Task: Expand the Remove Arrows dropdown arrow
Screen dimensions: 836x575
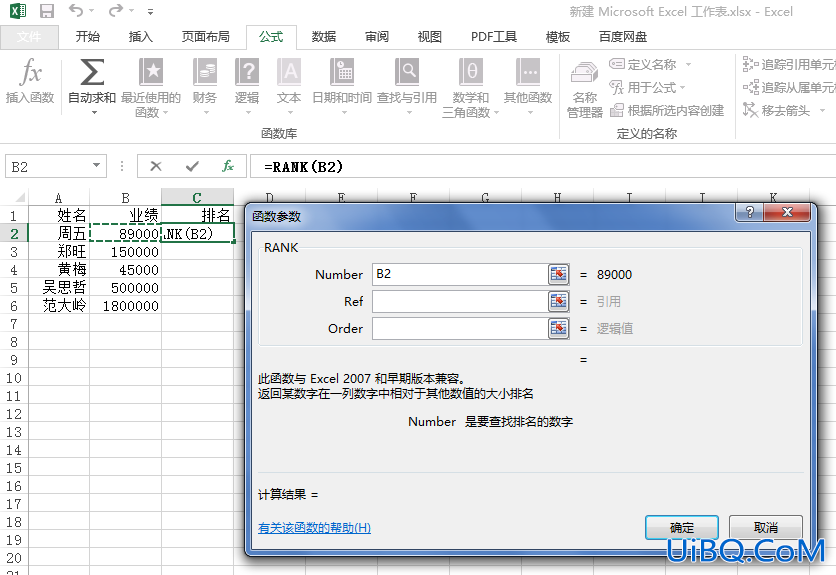Action: (x=822, y=110)
